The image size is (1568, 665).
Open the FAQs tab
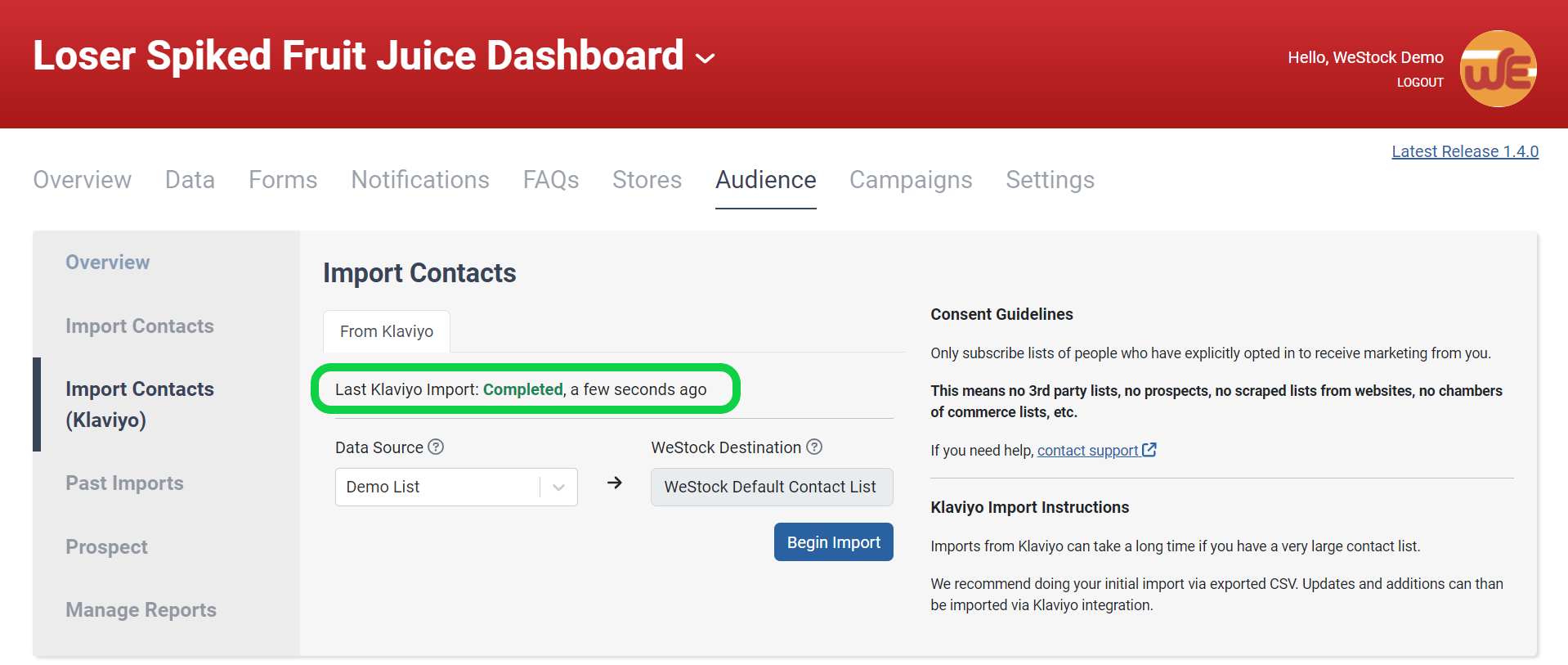(551, 180)
